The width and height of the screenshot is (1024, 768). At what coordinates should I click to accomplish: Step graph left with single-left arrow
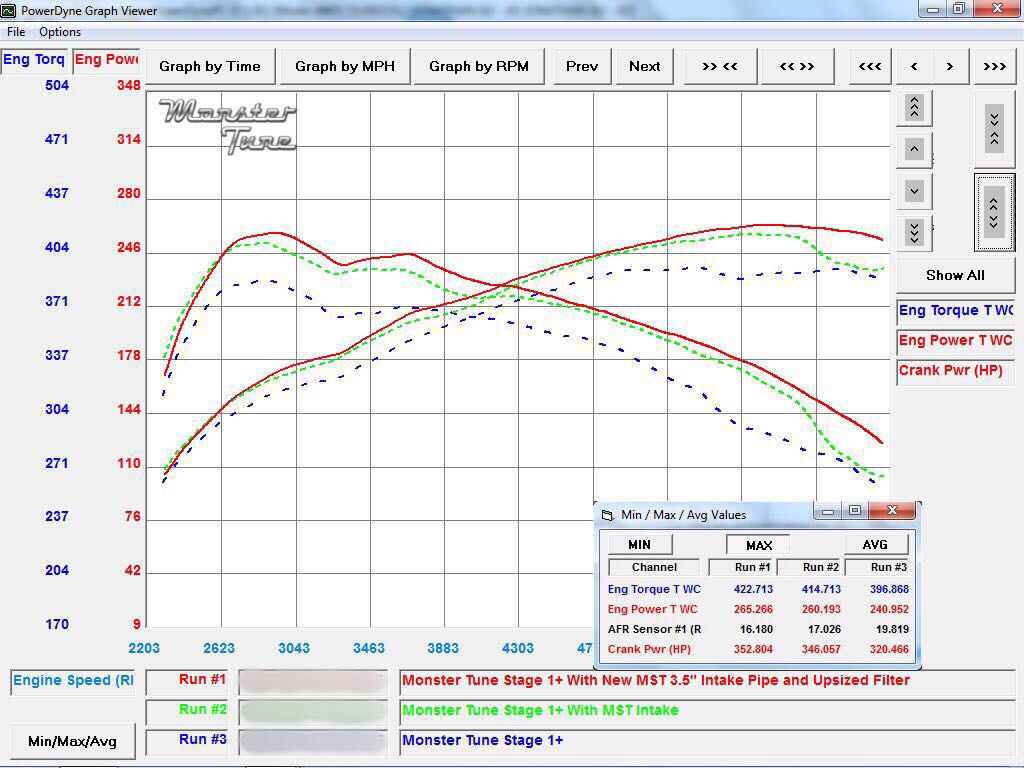[914, 66]
